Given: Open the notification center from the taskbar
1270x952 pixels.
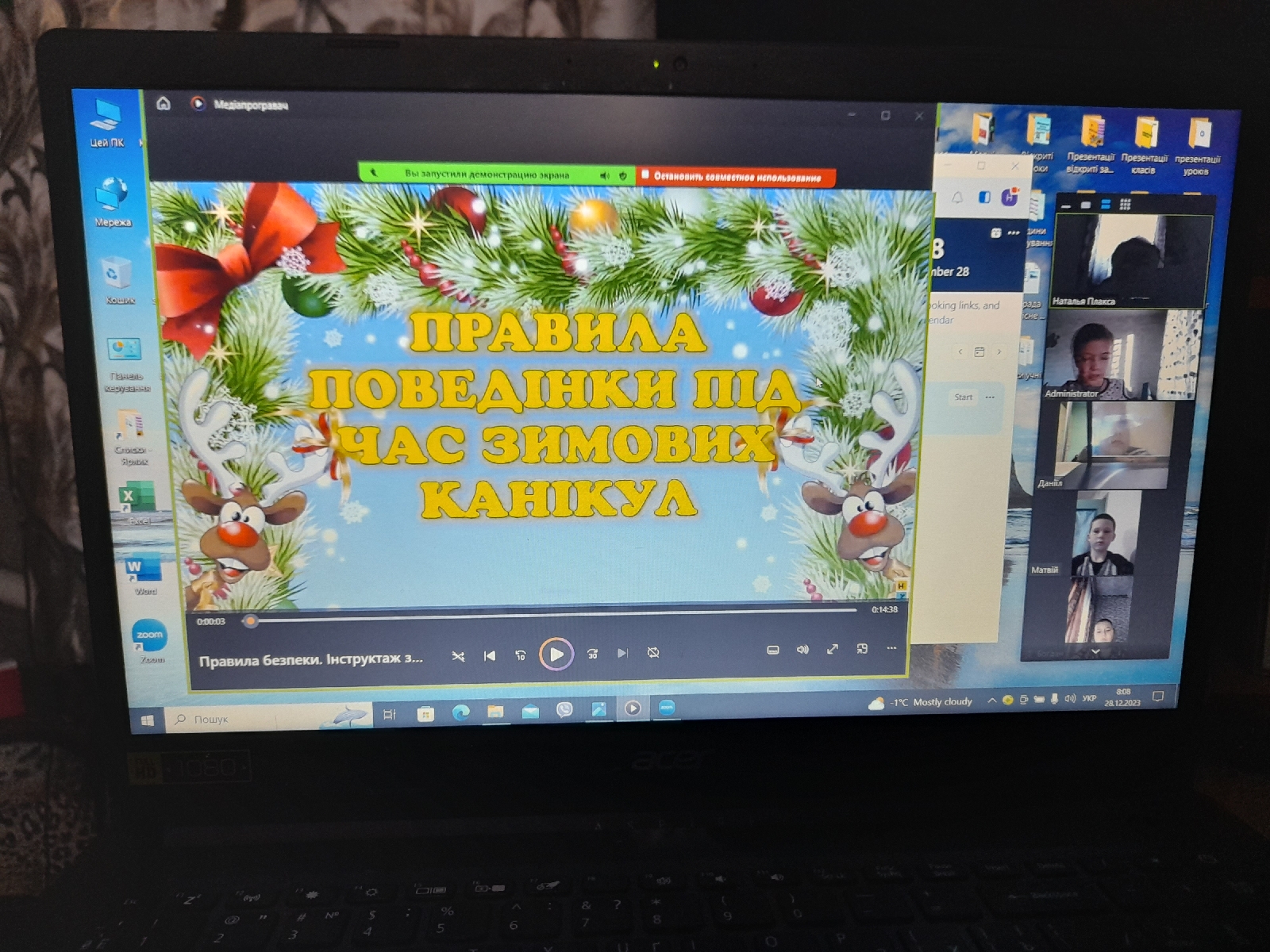Looking at the screenshot, I should coord(1158,697).
